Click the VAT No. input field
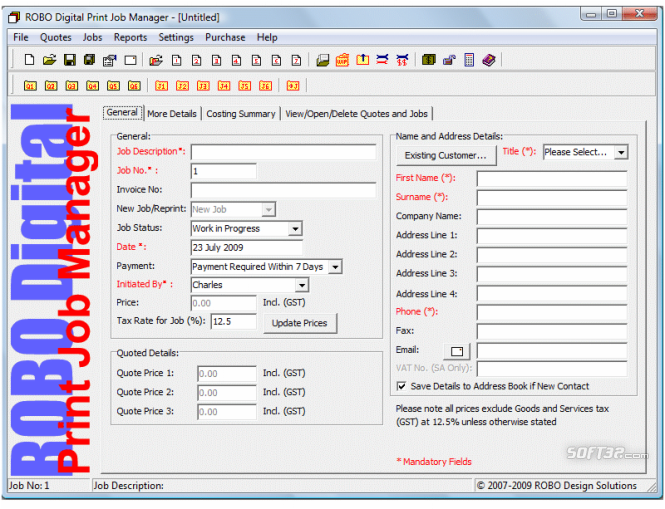 coord(552,369)
